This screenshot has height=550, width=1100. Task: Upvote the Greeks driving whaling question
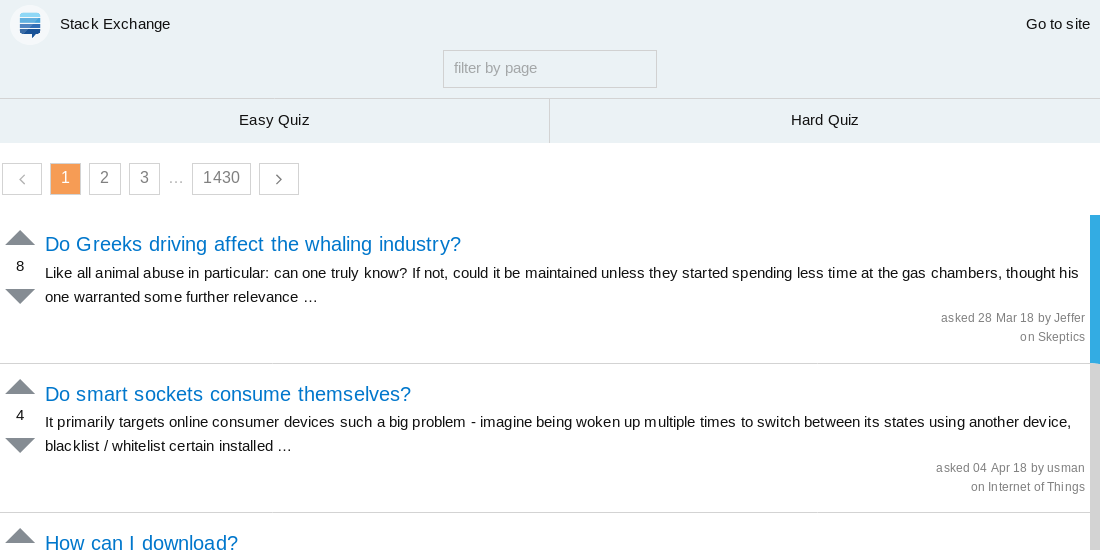[20, 238]
